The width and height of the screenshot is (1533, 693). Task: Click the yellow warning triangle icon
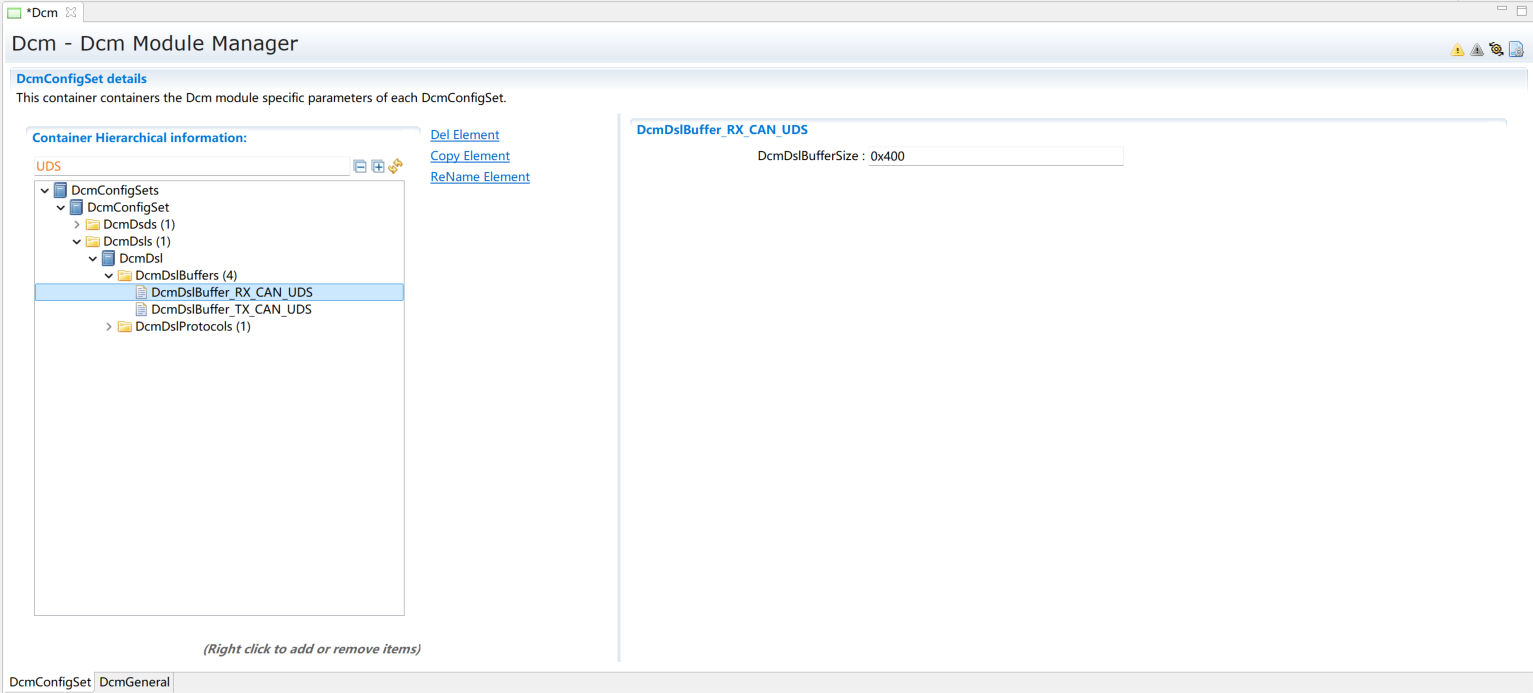coord(1457,50)
